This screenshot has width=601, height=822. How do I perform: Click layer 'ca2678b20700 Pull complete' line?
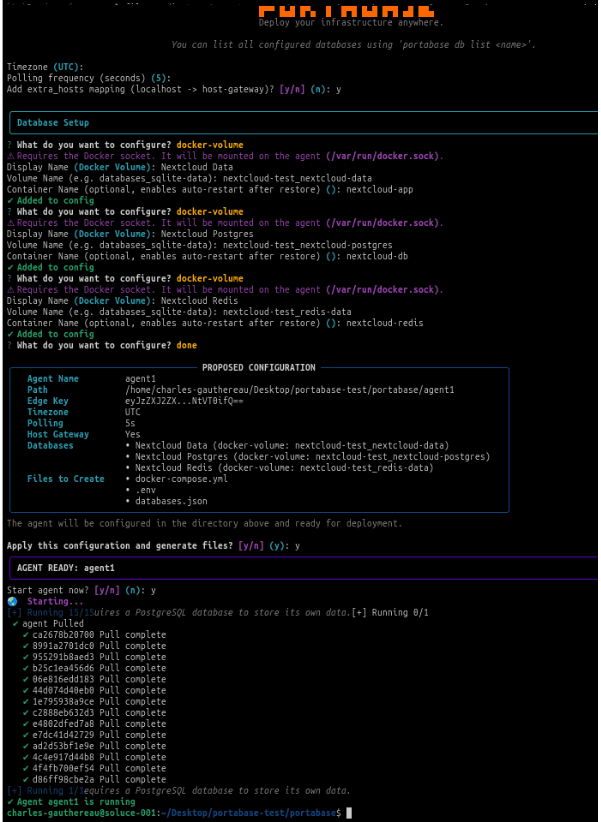(94, 635)
